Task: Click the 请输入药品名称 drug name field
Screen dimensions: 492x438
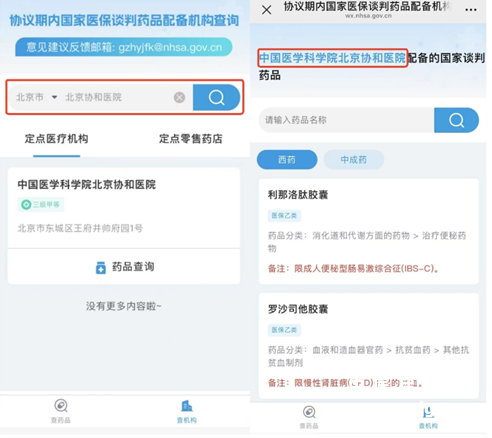Action: 347,120
